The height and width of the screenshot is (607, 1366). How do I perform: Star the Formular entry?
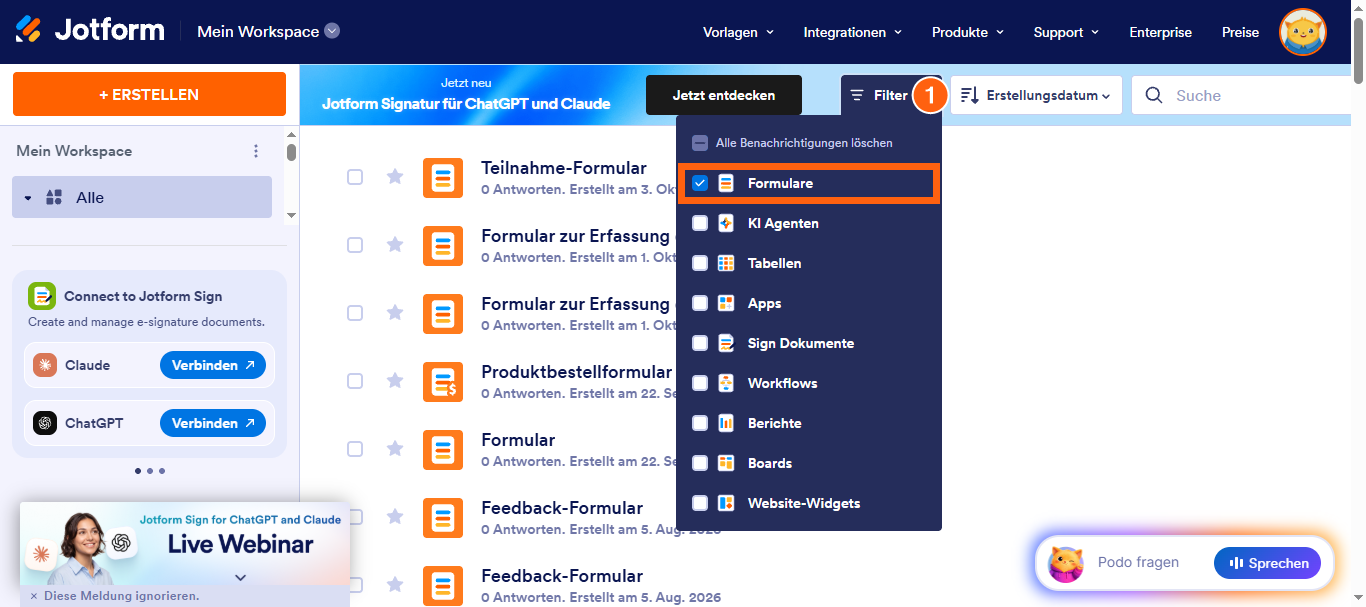click(395, 449)
